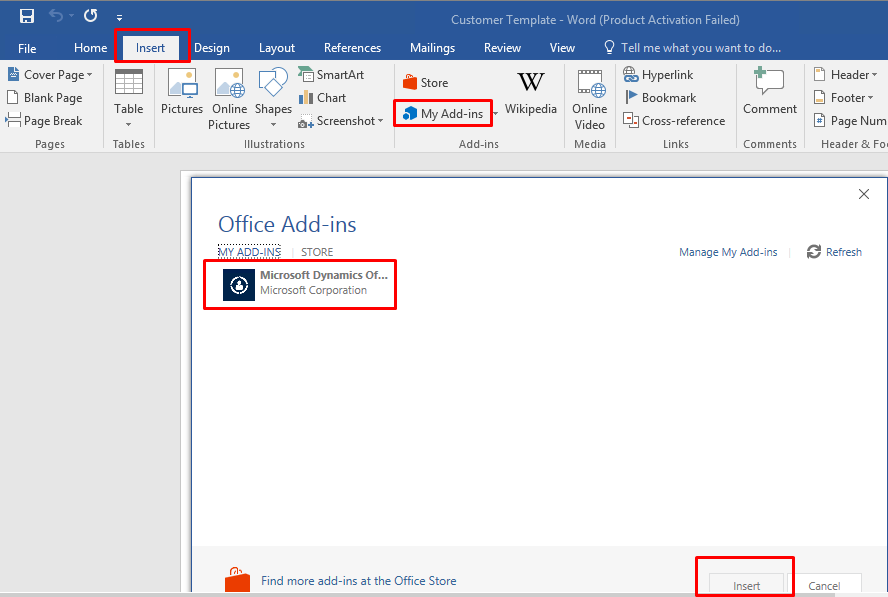Click the My Add-ins button
888x597 pixels.
coord(443,114)
